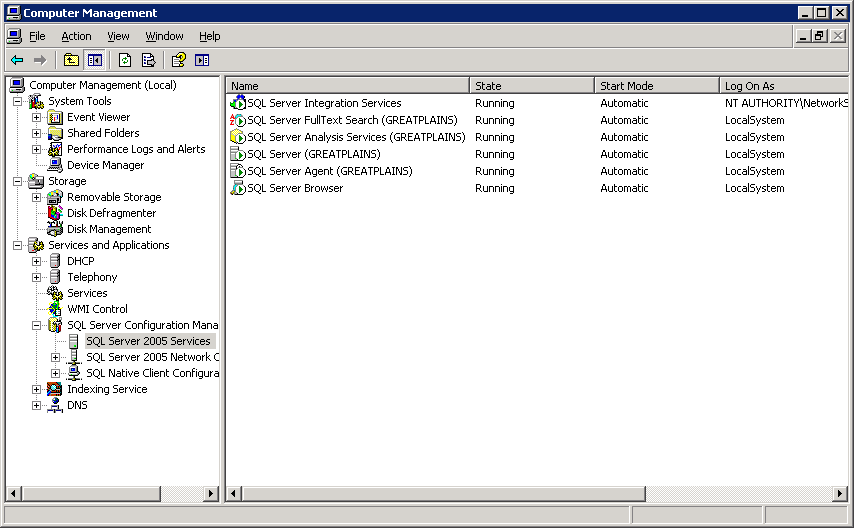Image resolution: width=854 pixels, height=528 pixels.
Task: Click the last toolbar icon beside Help
Action: pos(202,60)
